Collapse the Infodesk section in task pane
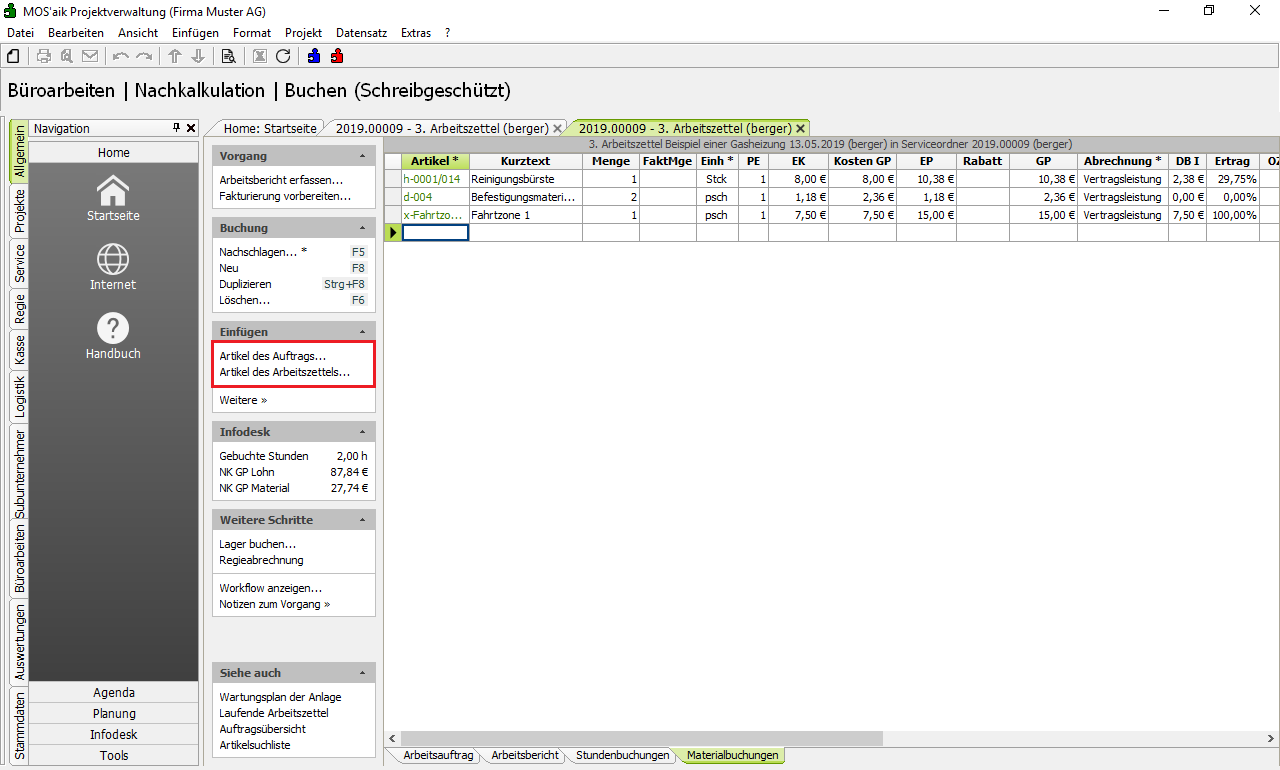1280x770 pixels. (x=362, y=432)
